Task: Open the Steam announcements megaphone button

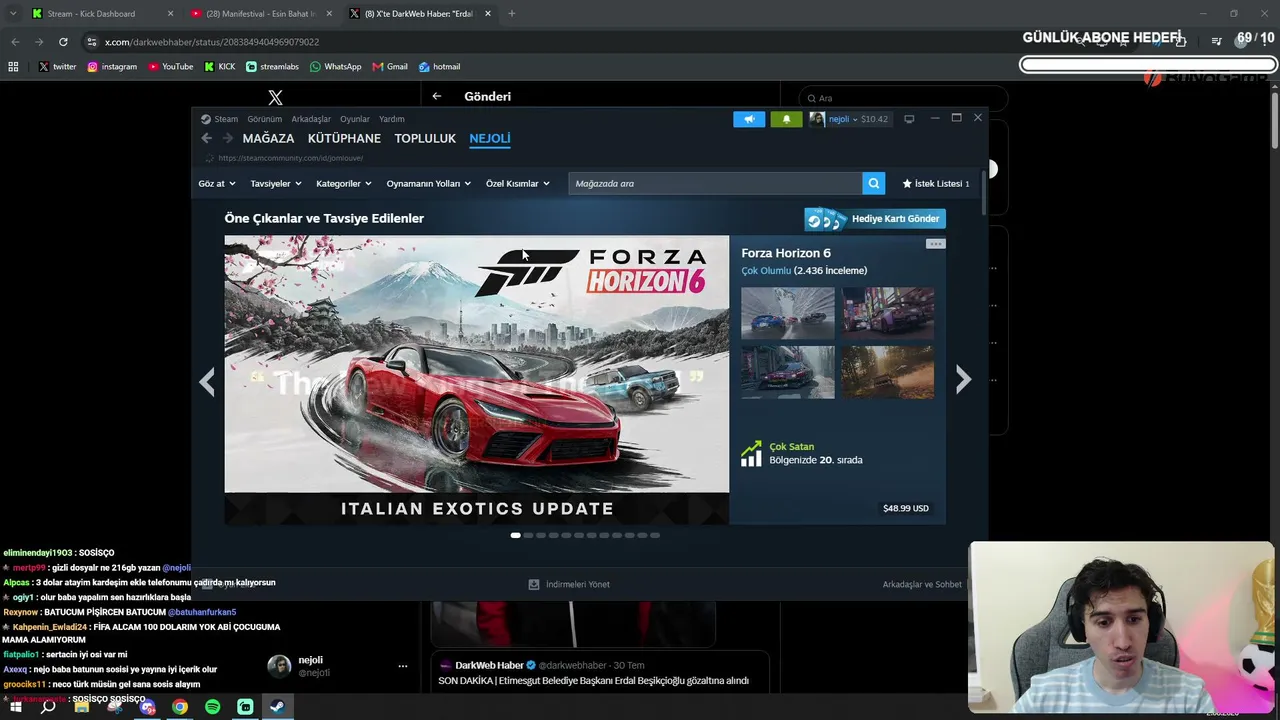Action: point(749,119)
